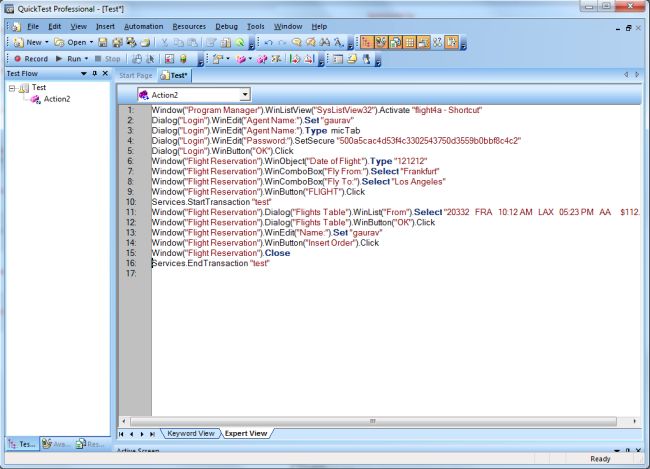Close the Test Flow pane
This screenshot has height=469, width=650.
[105, 73]
